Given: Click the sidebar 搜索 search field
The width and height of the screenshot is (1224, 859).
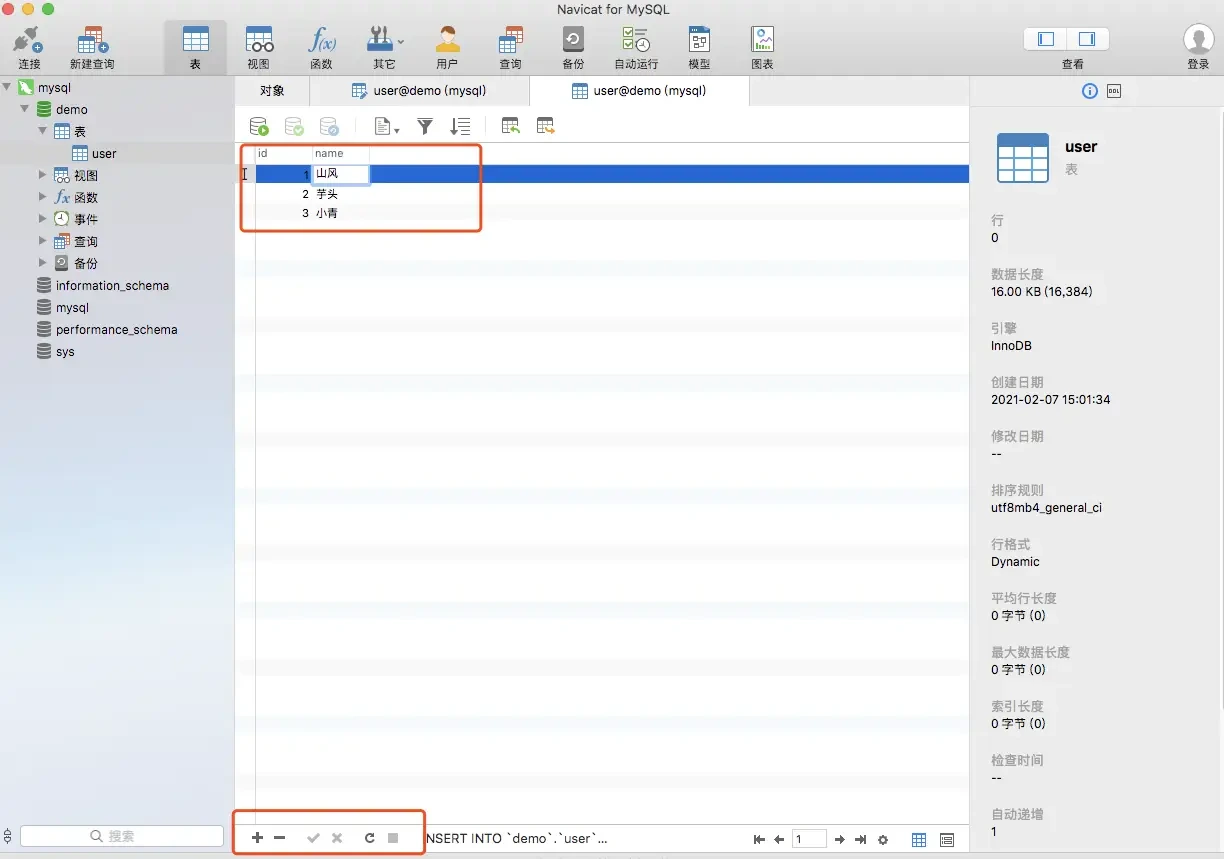Looking at the screenshot, I should 122,836.
